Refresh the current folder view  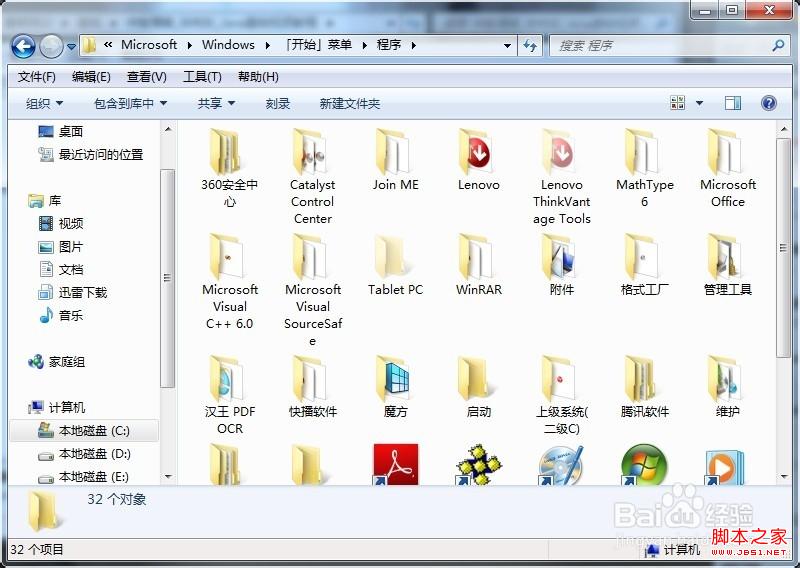(530, 46)
